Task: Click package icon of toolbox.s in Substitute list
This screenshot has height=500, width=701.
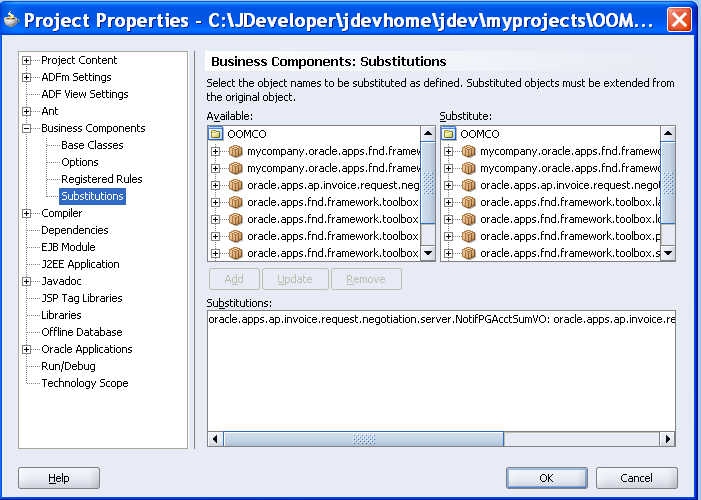Action: pos(468,253)
